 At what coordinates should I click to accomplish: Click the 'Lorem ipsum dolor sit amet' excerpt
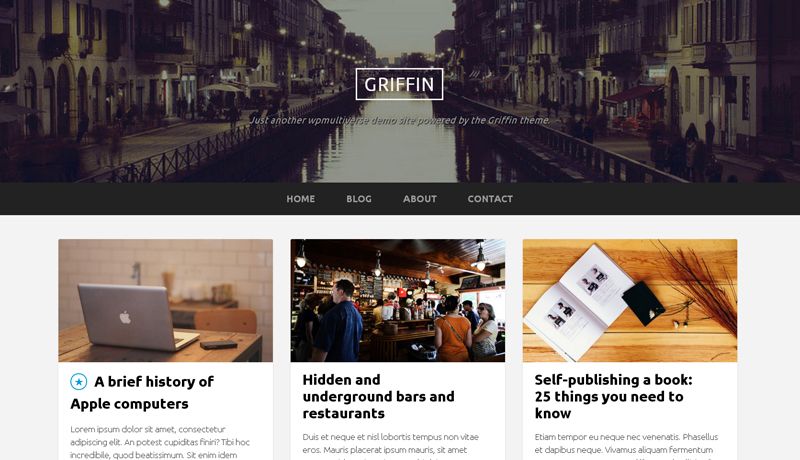160,442
